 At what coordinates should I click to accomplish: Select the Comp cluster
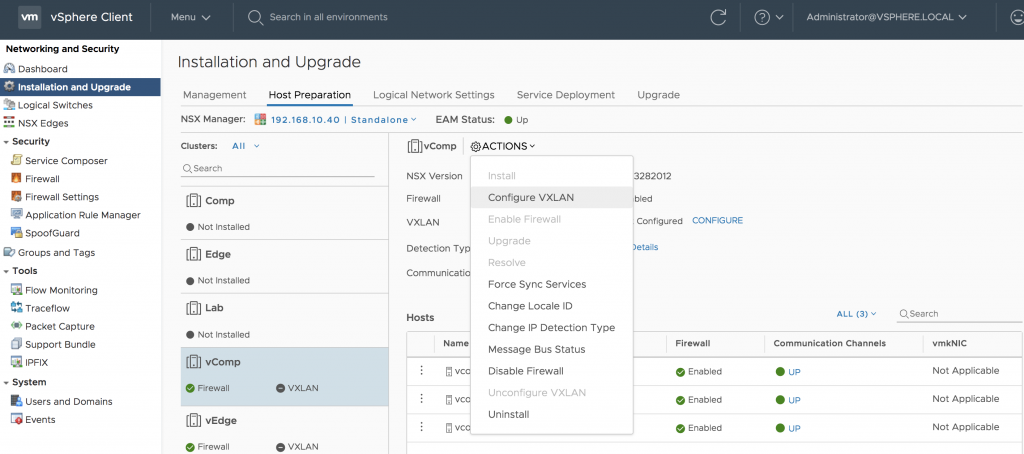(x=284, y=213)
